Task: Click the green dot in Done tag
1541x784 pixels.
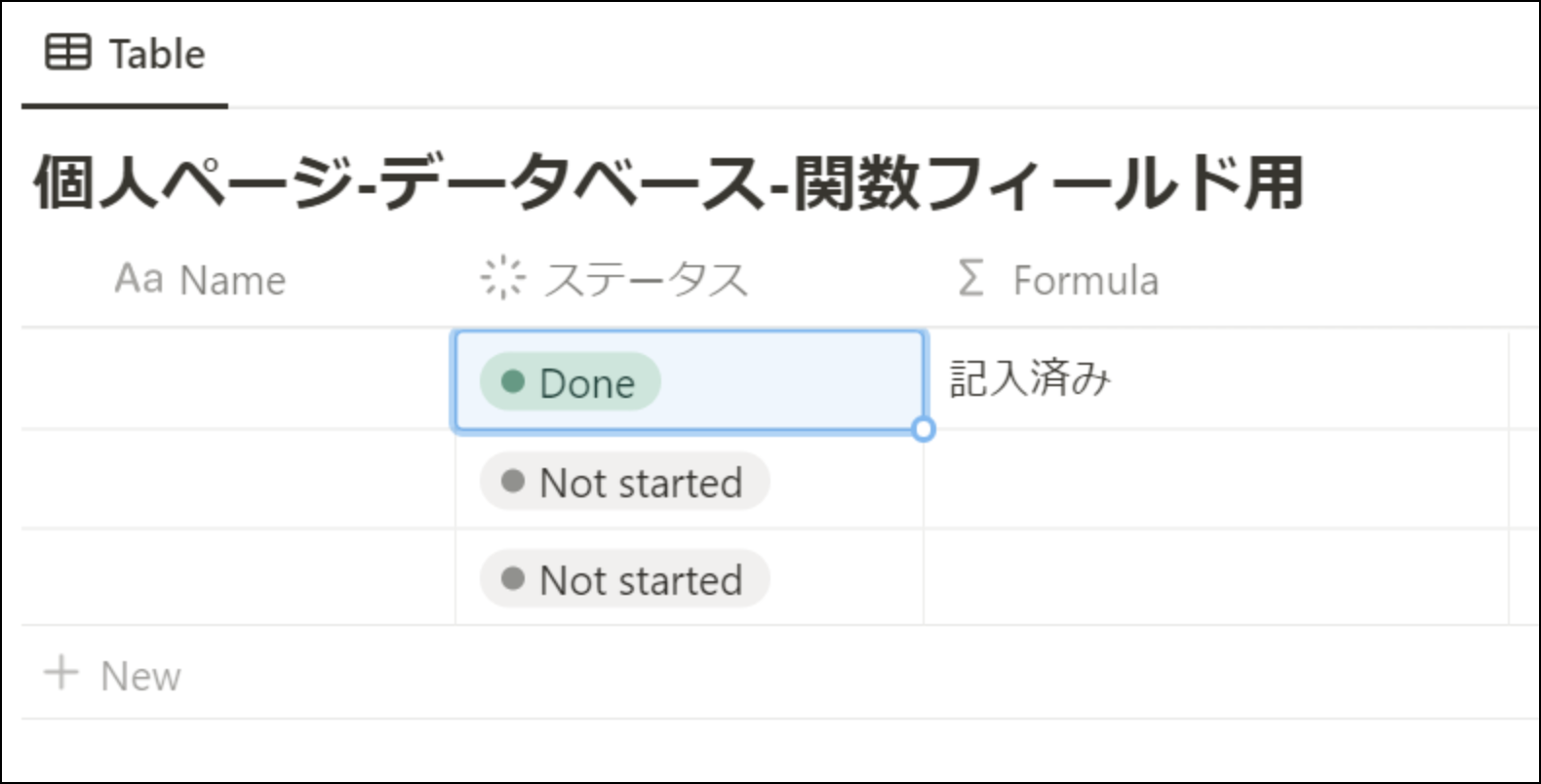Action: [513, 381]
